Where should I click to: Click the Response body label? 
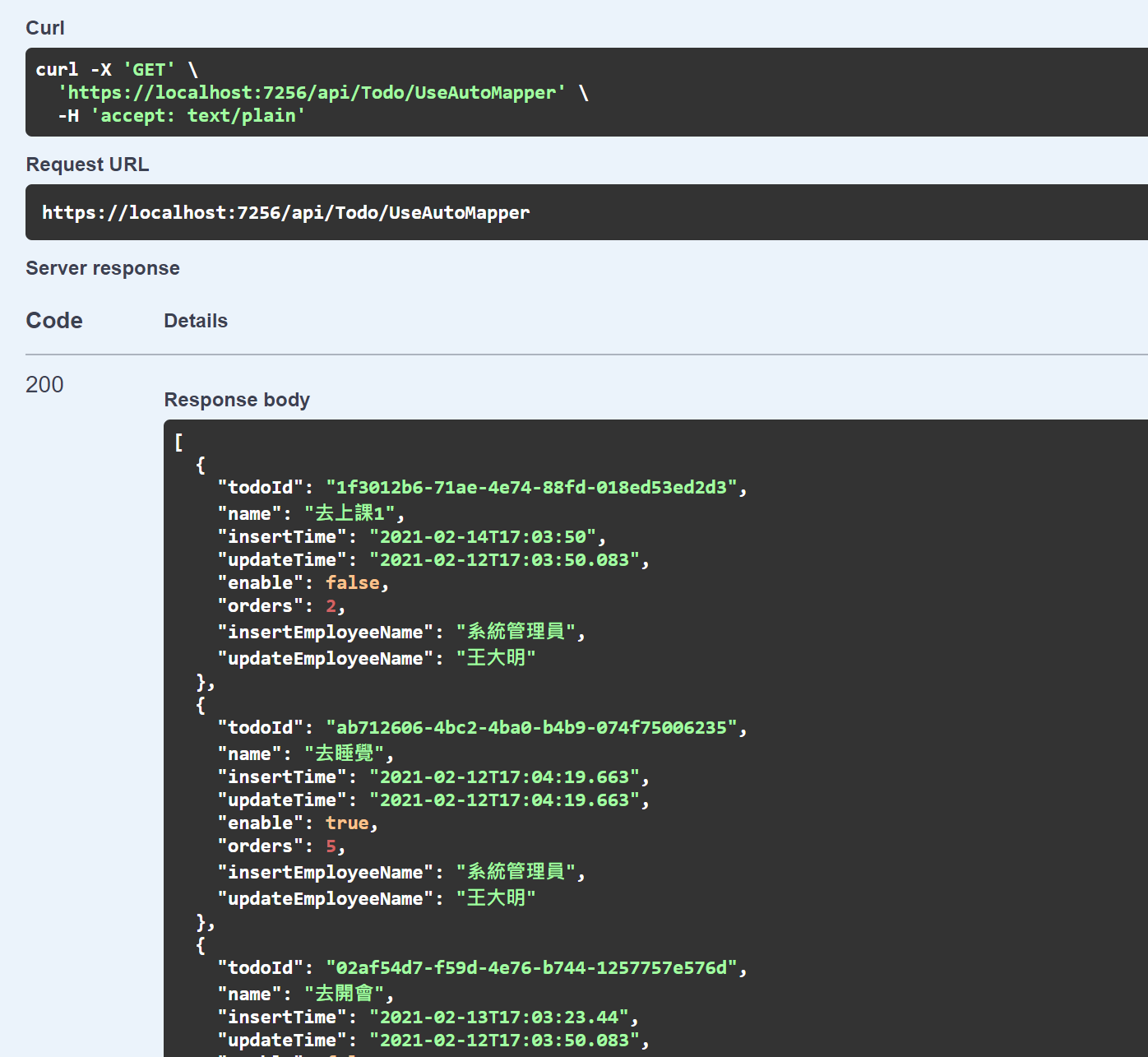[237, 400]
